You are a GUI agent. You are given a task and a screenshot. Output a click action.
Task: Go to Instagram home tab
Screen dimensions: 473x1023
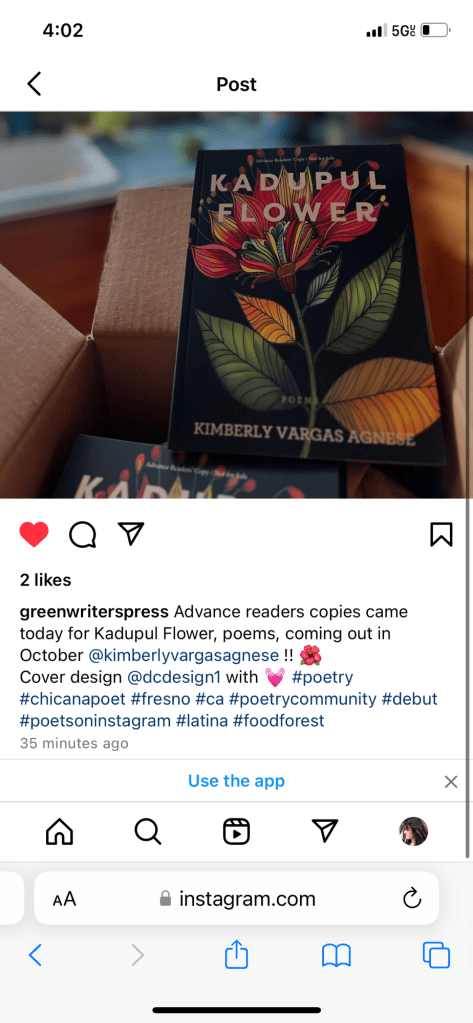[59, 832]
